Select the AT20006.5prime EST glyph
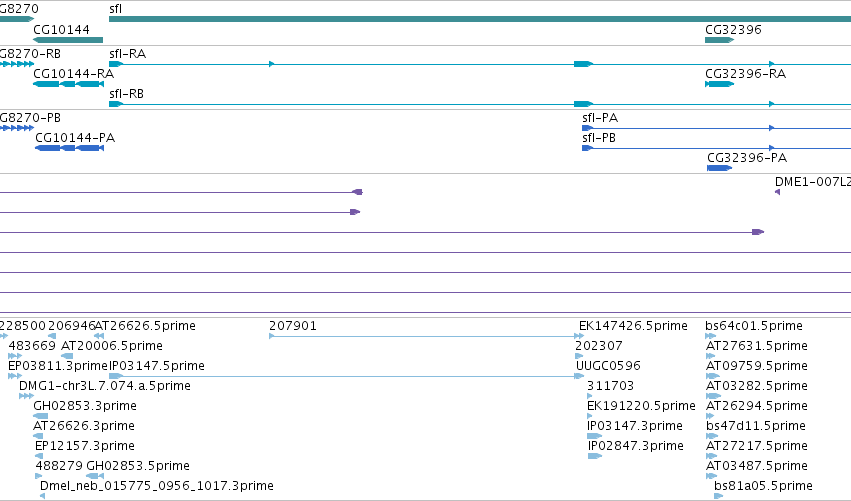Screen dimensions: 851x501 click(67, 356)
